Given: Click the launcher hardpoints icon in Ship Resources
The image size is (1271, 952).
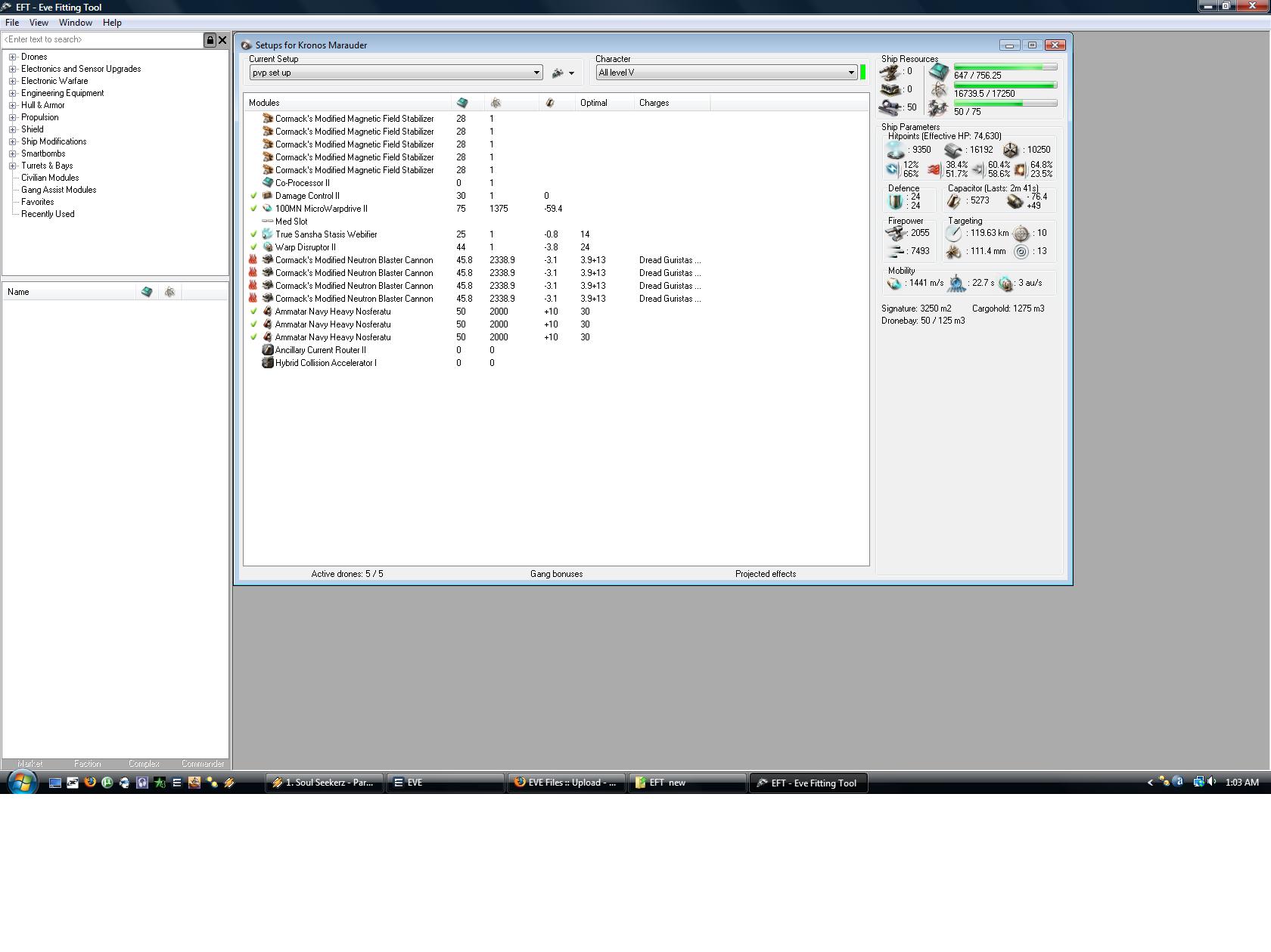Looking at the screenshot, I should [890, 89].
